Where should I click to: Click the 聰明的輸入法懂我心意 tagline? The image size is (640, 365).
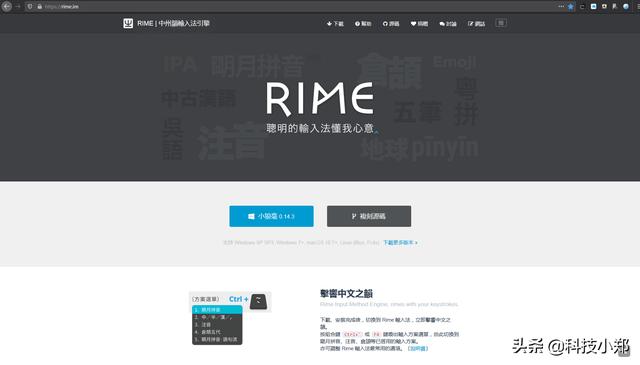pyautogui.click(x=320, y=128)
